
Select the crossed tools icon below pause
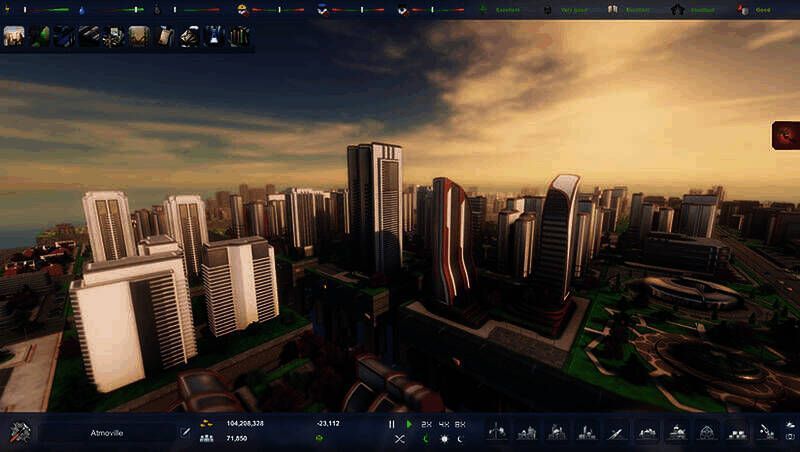click(x=400, y=439)
